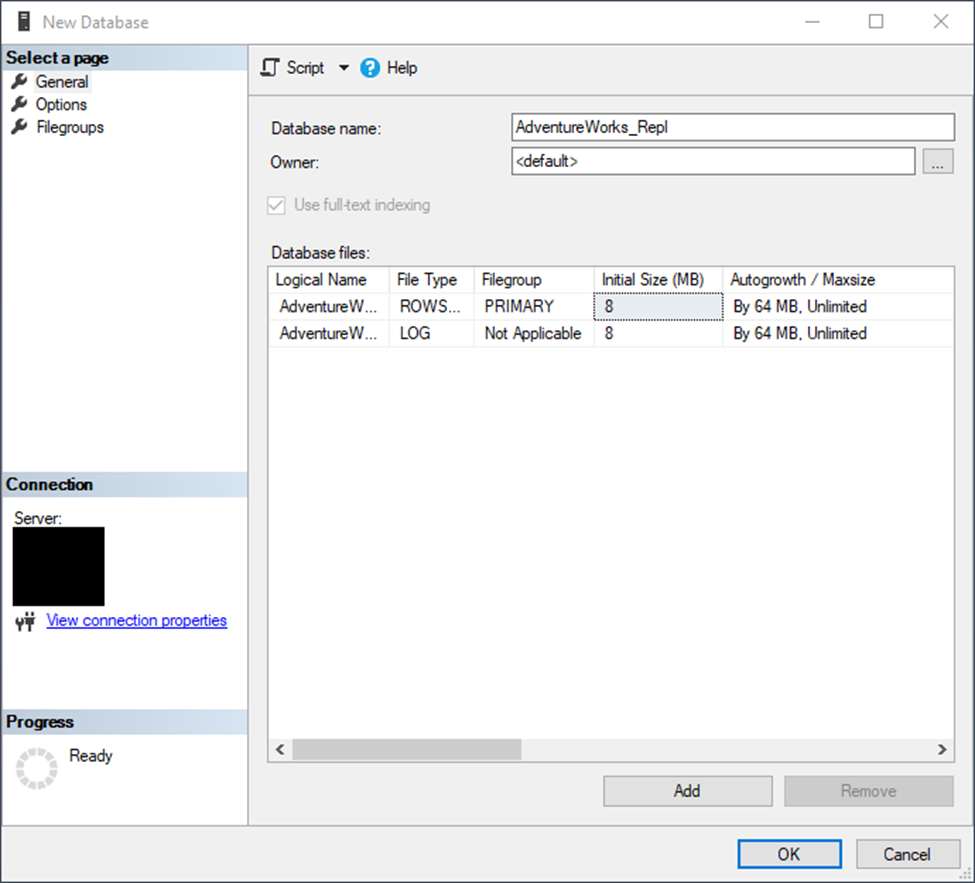Open the Script dropdown arrow

(344, 68)
